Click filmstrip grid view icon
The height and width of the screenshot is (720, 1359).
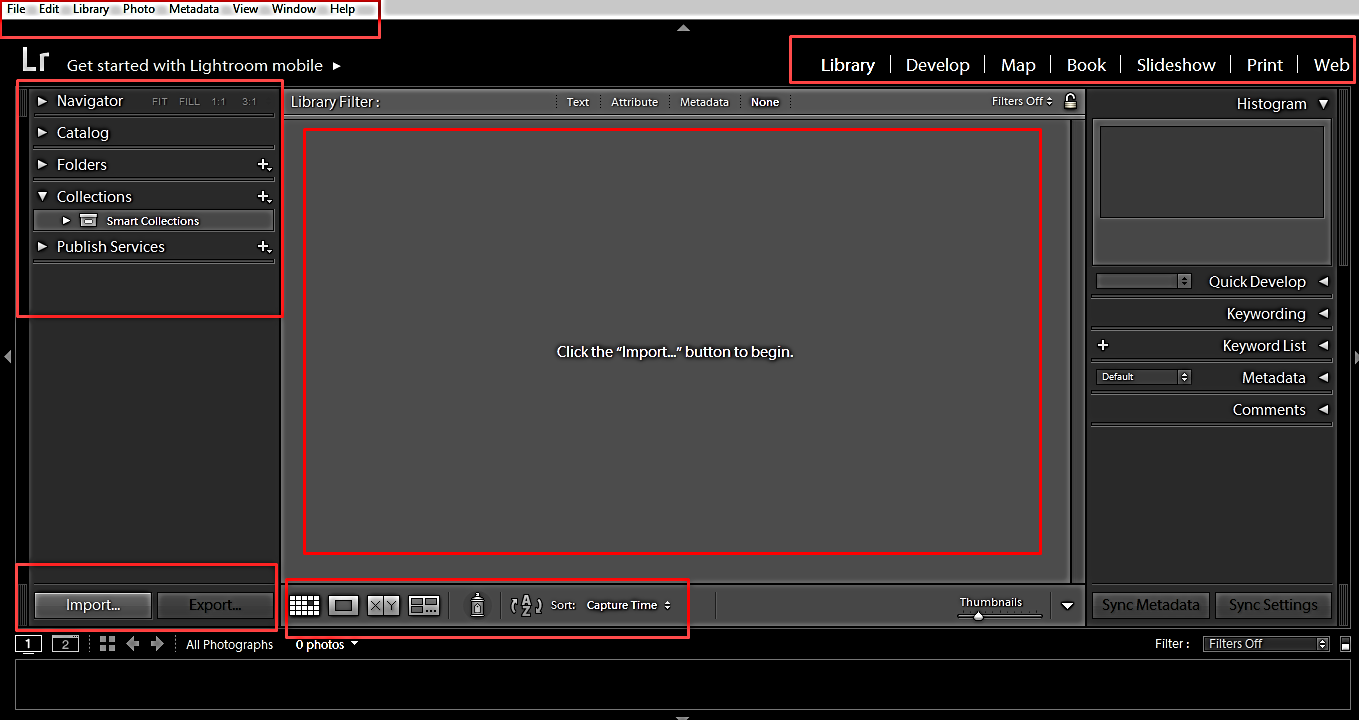[107, 644]
